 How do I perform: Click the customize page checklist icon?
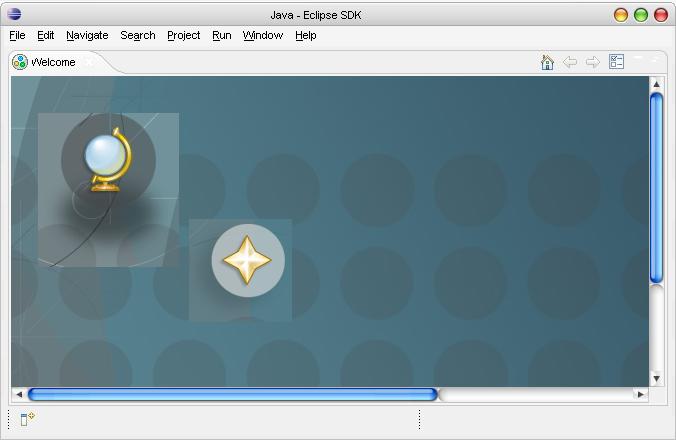click(617, 62)
